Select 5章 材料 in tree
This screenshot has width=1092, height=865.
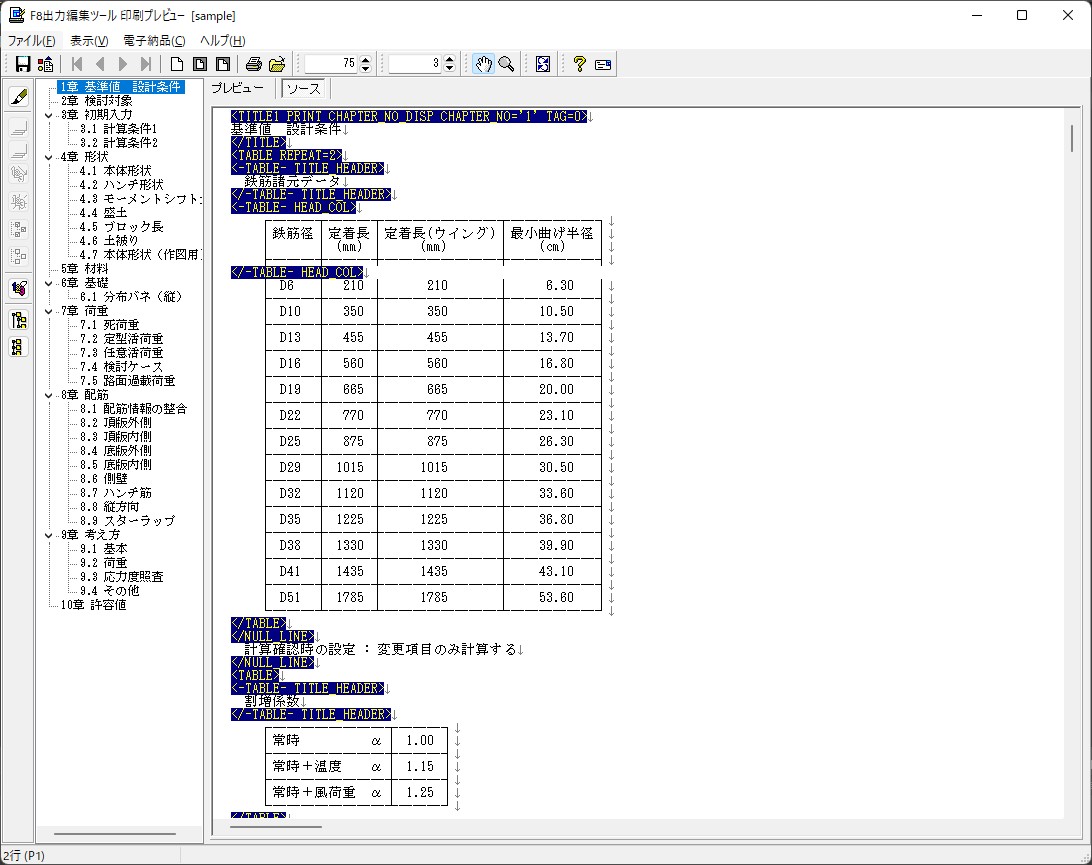(84, 269)
